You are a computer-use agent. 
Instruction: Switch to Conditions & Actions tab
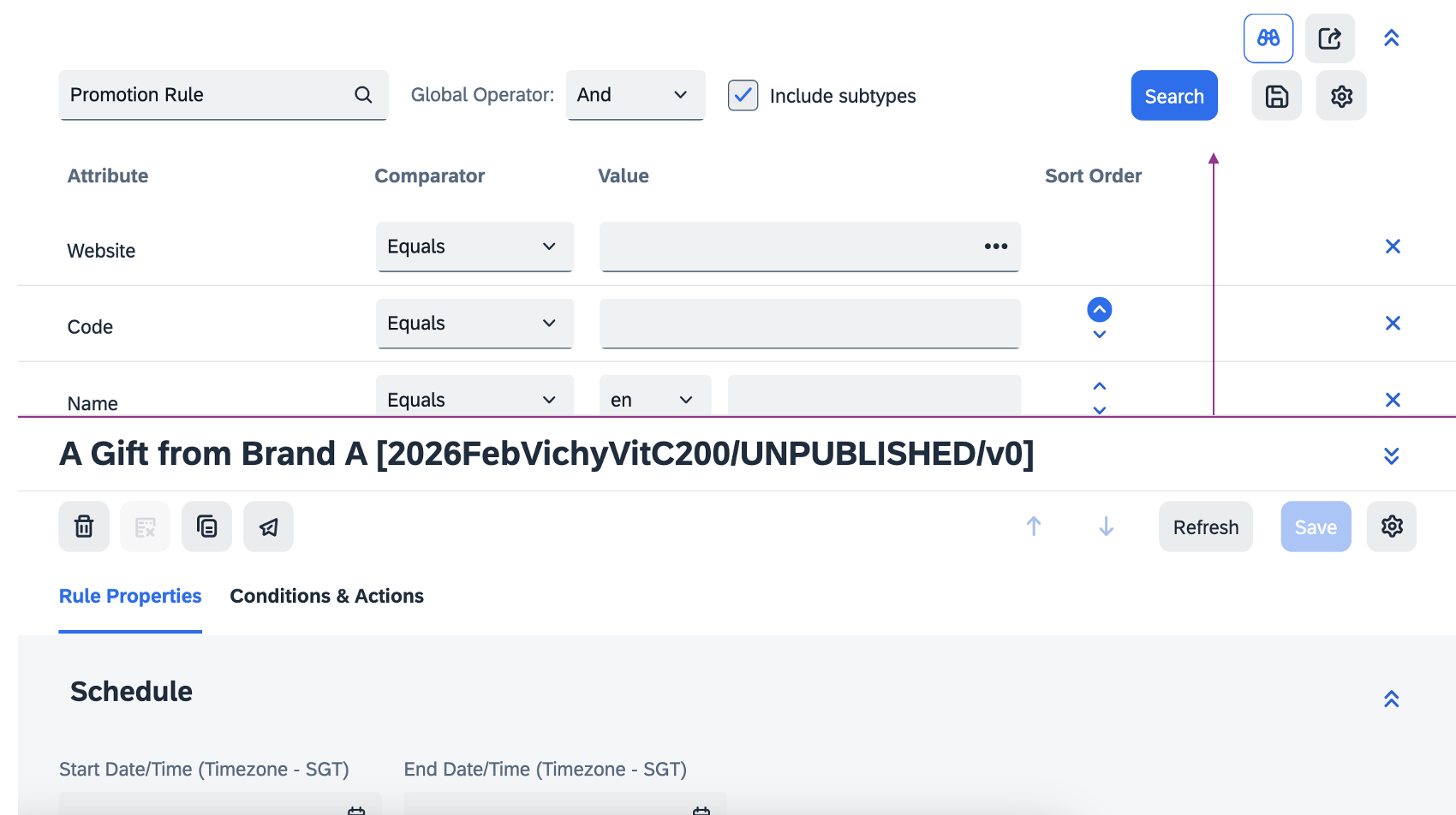(x=326, y=596)
